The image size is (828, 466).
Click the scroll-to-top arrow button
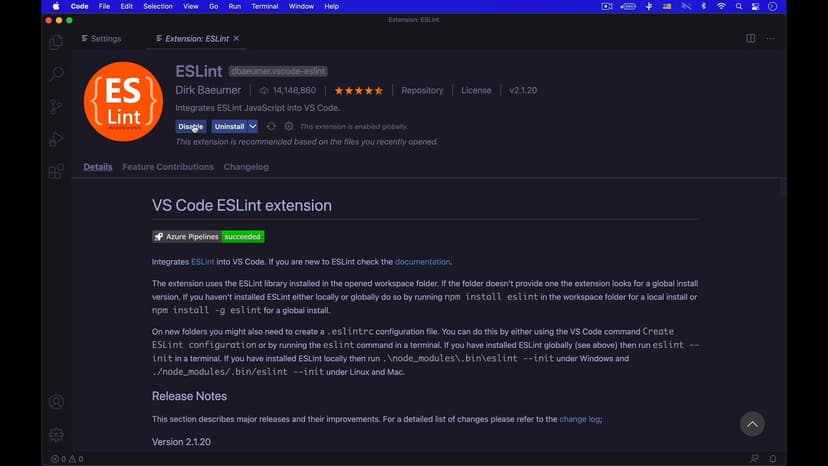[x=752, y=424]
